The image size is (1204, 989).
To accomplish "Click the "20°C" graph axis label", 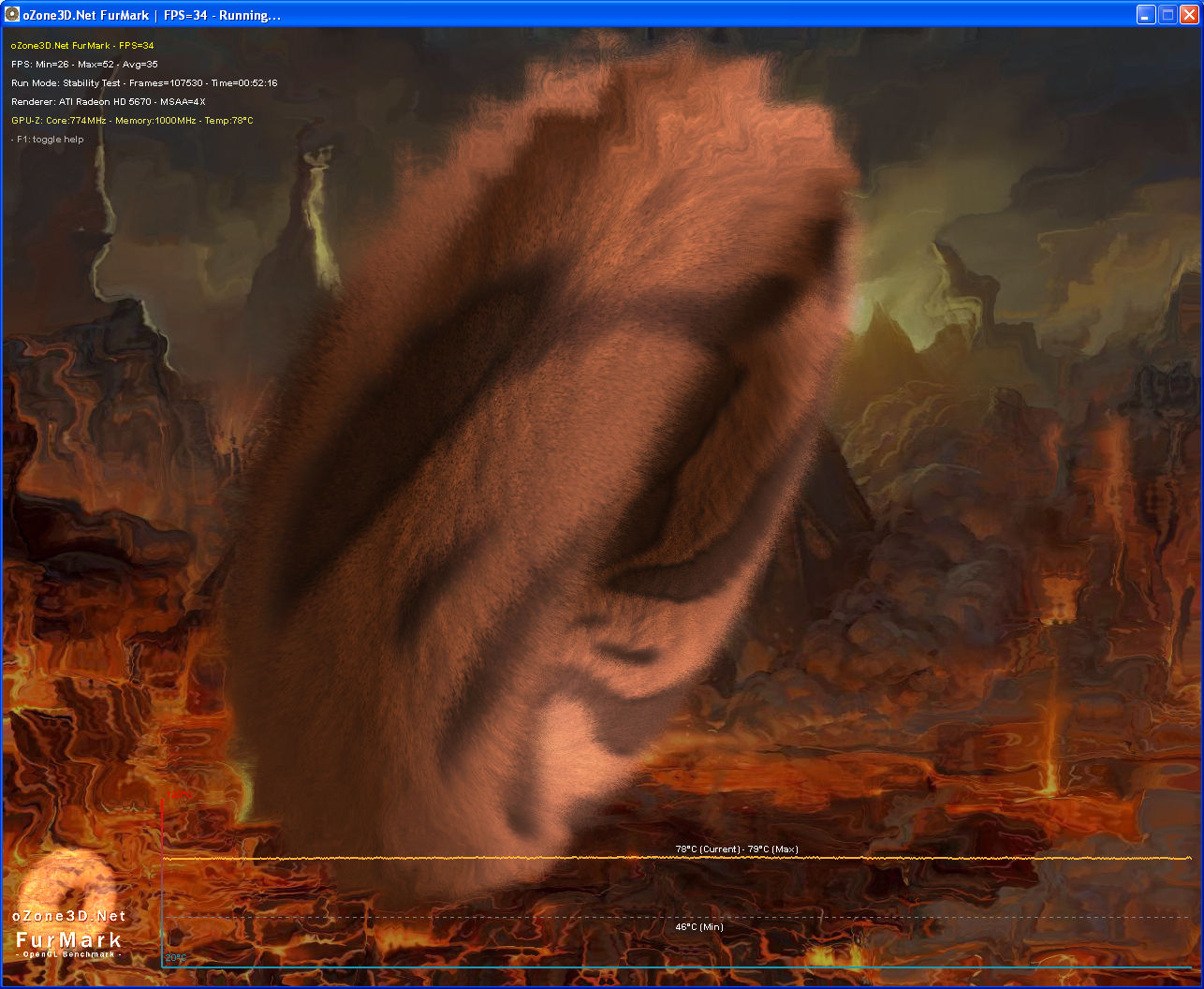I will coord(176,958).
